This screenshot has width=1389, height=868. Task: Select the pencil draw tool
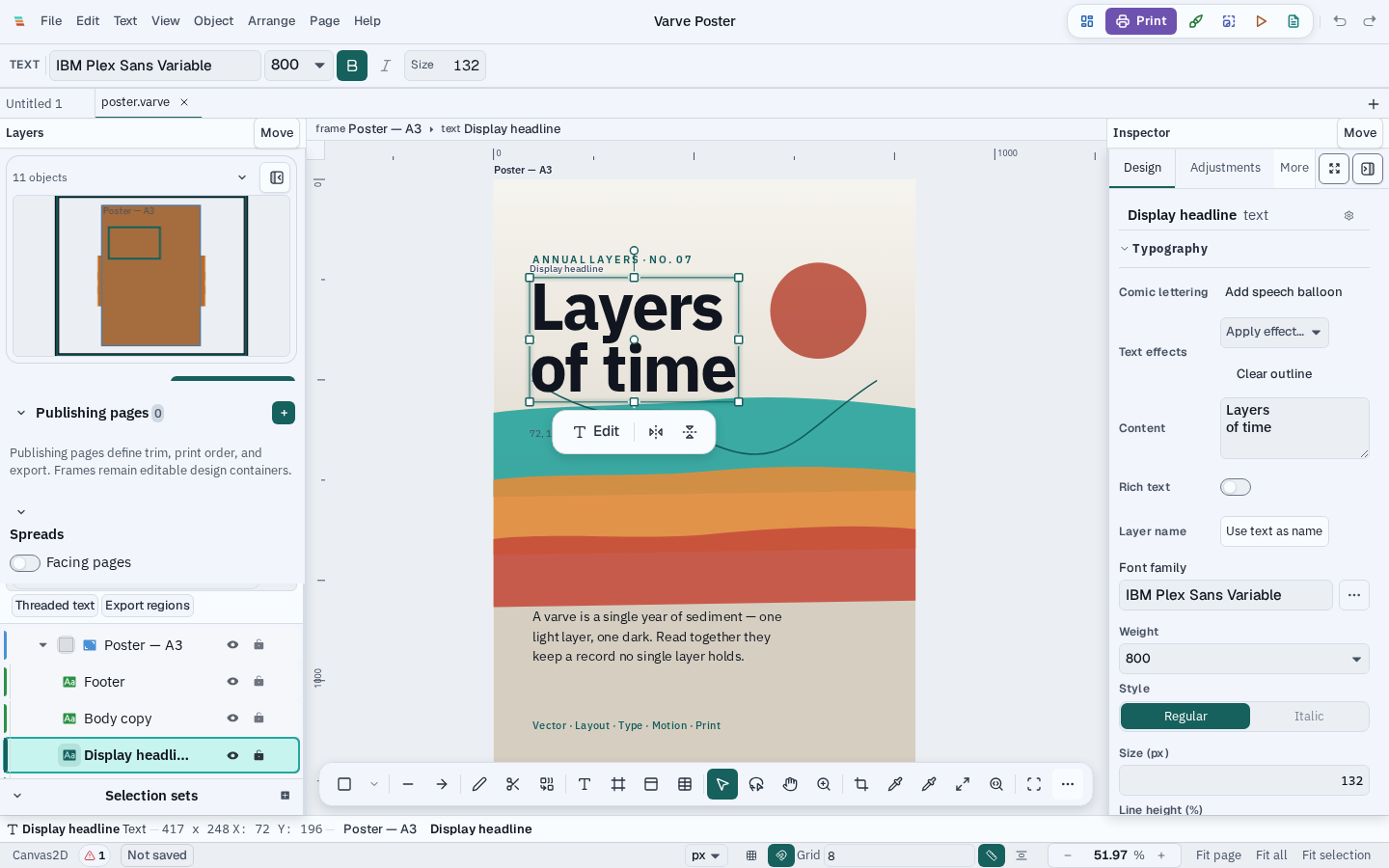[479, 784]
